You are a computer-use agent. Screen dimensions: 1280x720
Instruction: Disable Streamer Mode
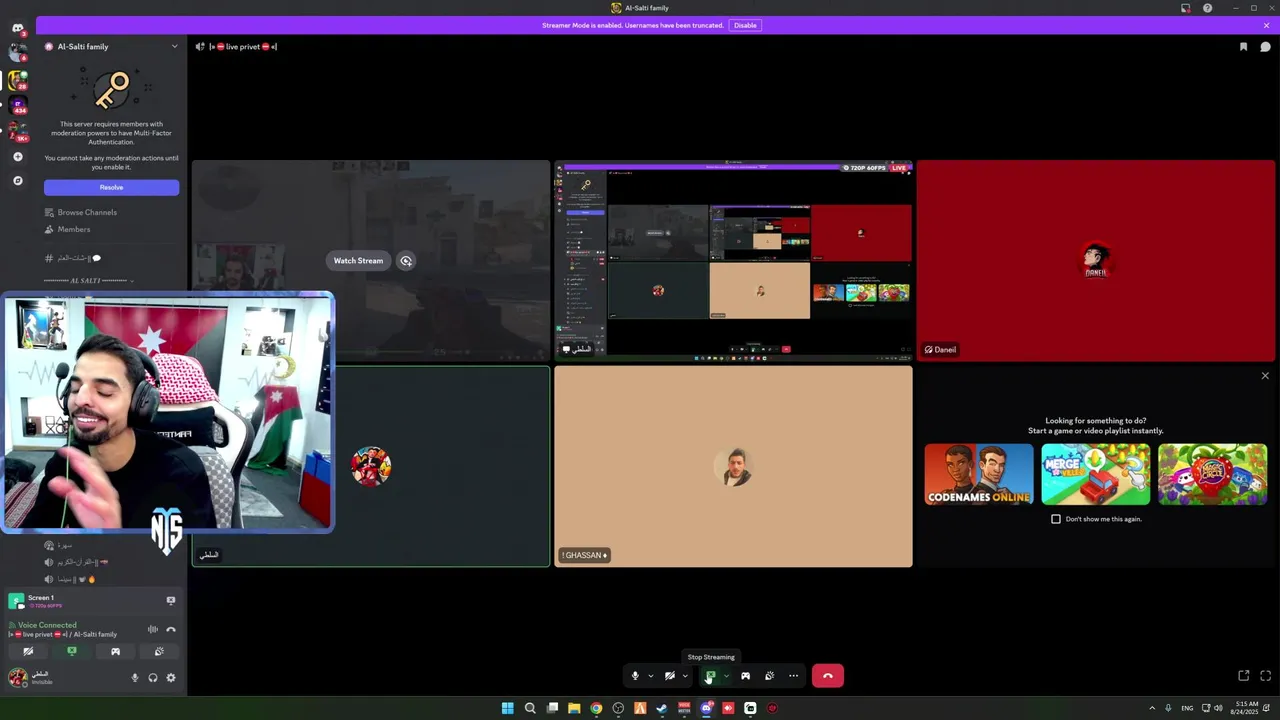click(745, 25)
